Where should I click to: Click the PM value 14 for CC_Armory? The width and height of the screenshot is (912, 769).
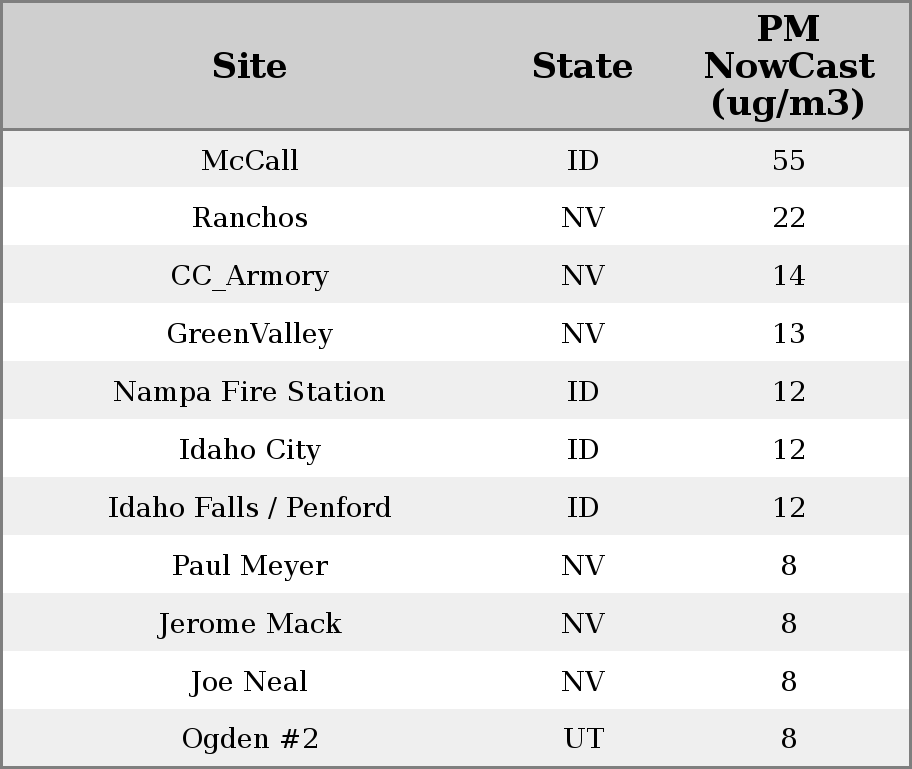(788, 276)
